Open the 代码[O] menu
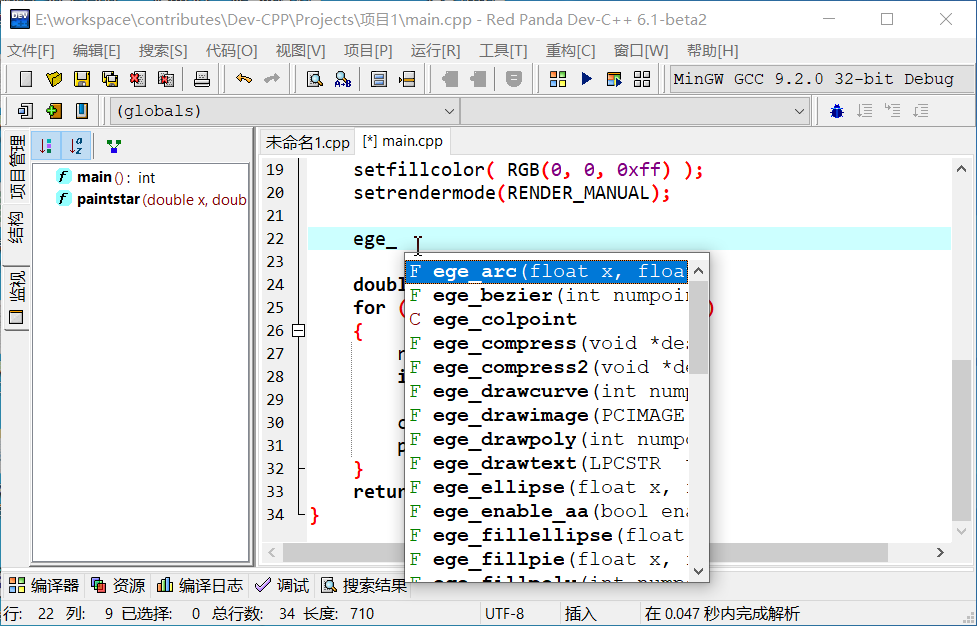 tap(232, 50)
